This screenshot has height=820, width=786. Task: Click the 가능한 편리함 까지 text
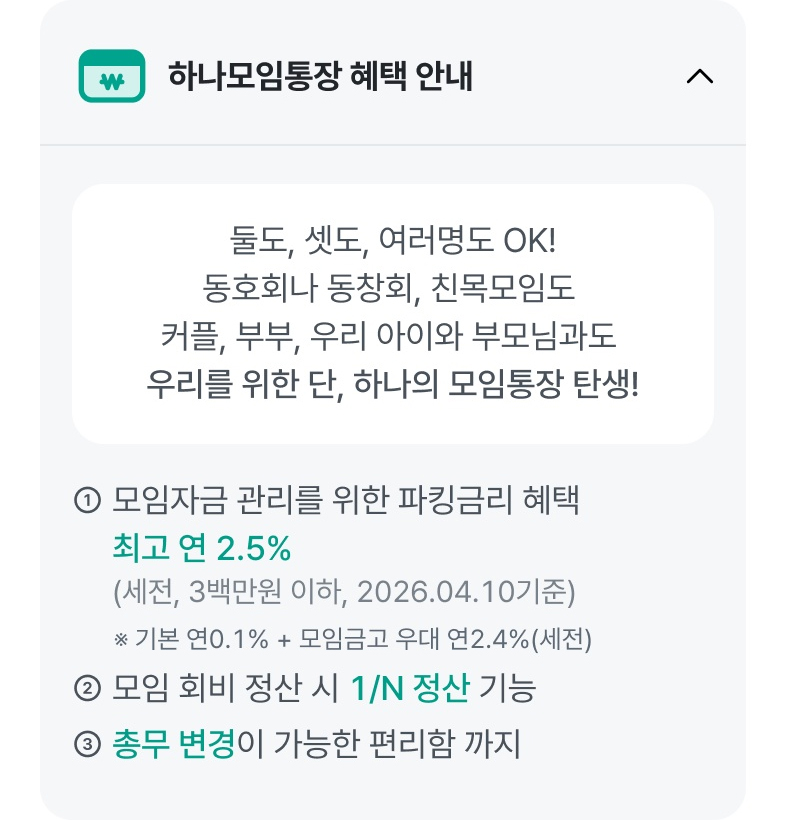click(390, 745)
